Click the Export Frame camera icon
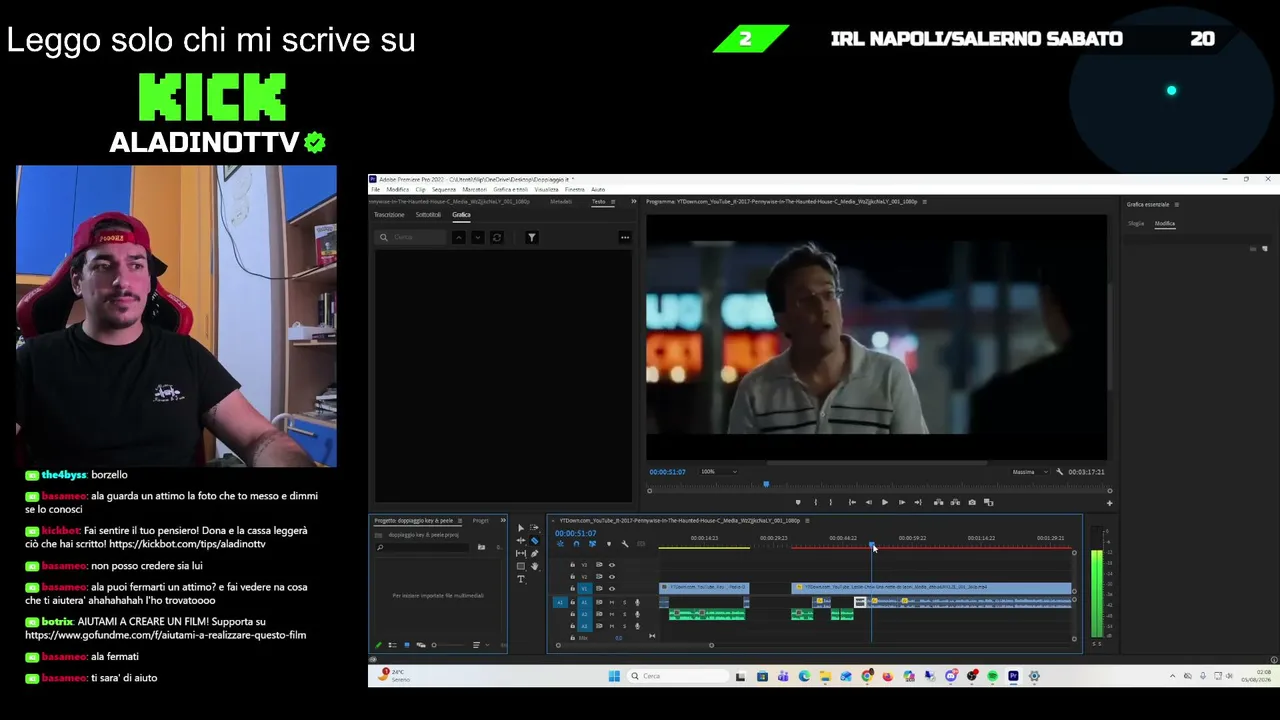The width and height of the screenshot is (1280, 720). (972, 502)
